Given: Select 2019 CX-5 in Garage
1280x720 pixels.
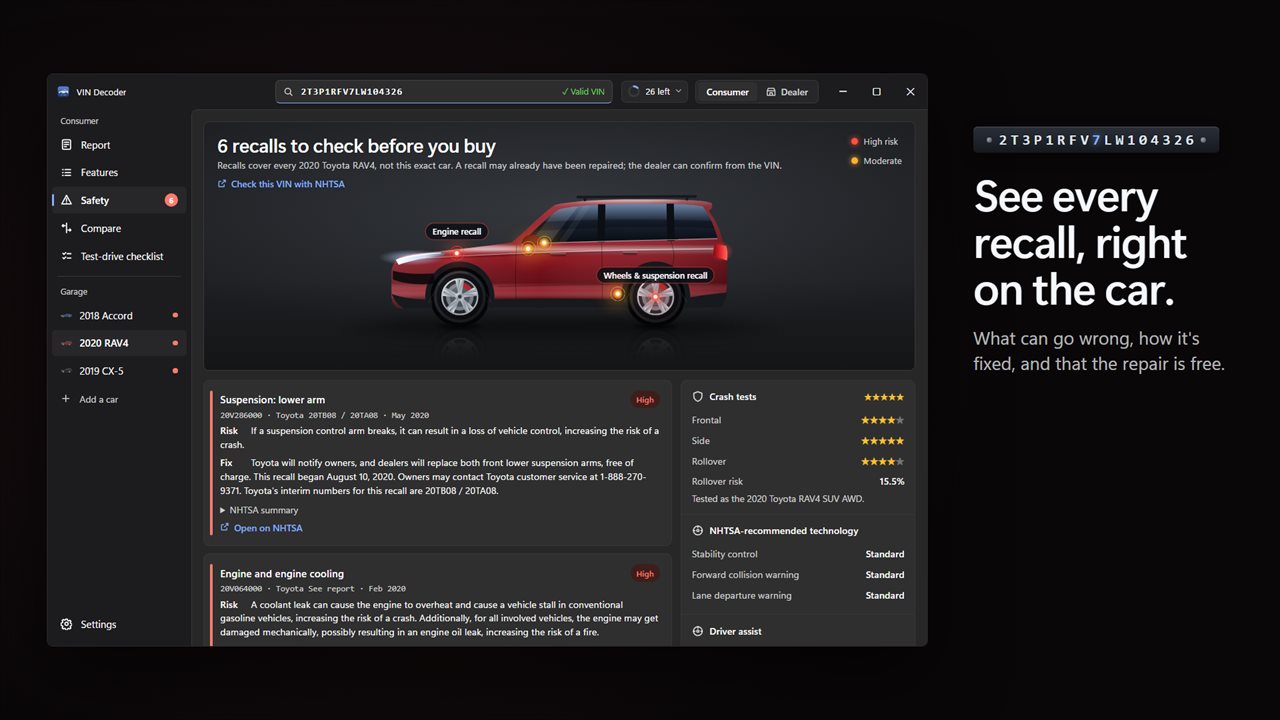Looking at the screenshot, I should tap(119, 371).
